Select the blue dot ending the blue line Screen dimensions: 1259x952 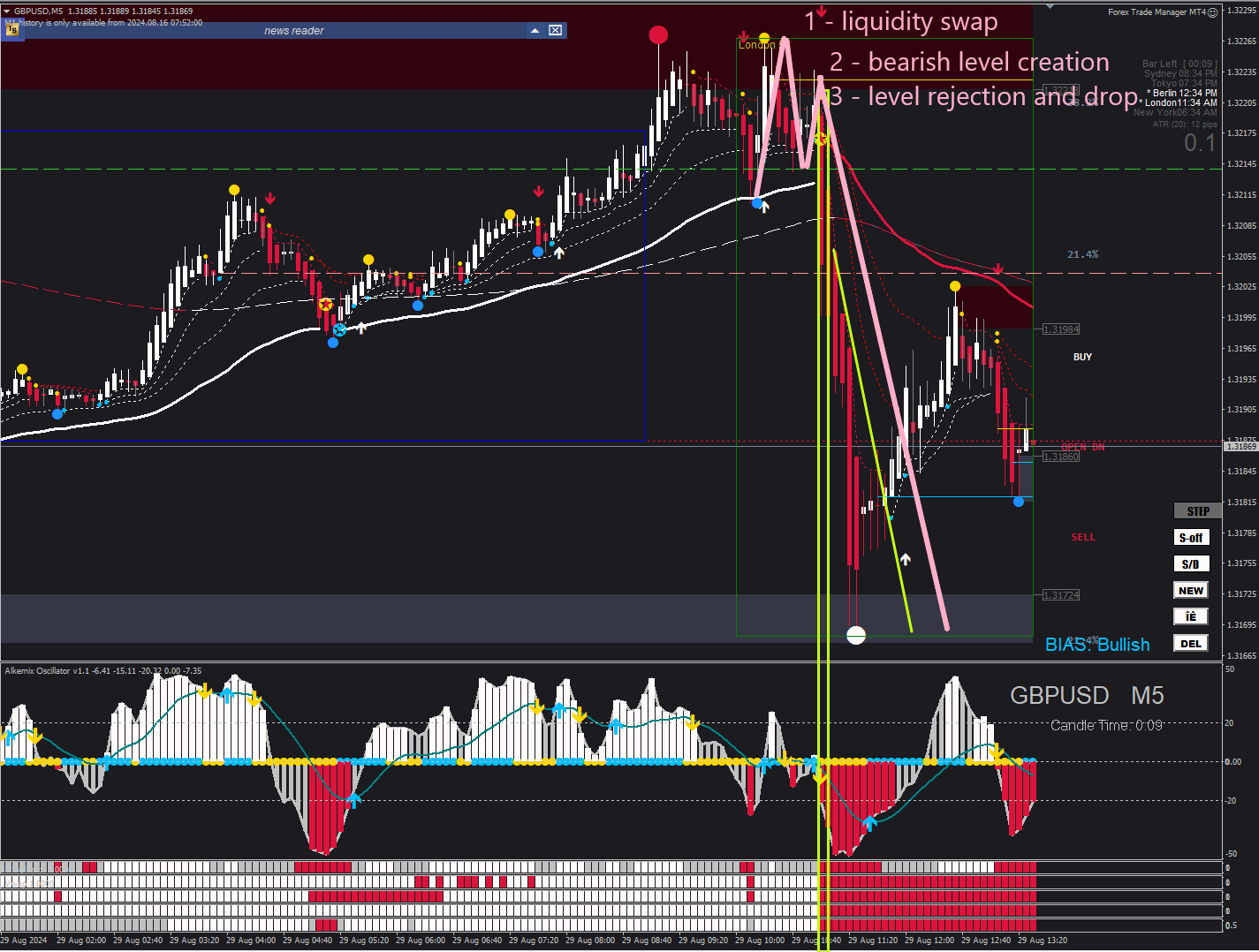(1019, 502)
